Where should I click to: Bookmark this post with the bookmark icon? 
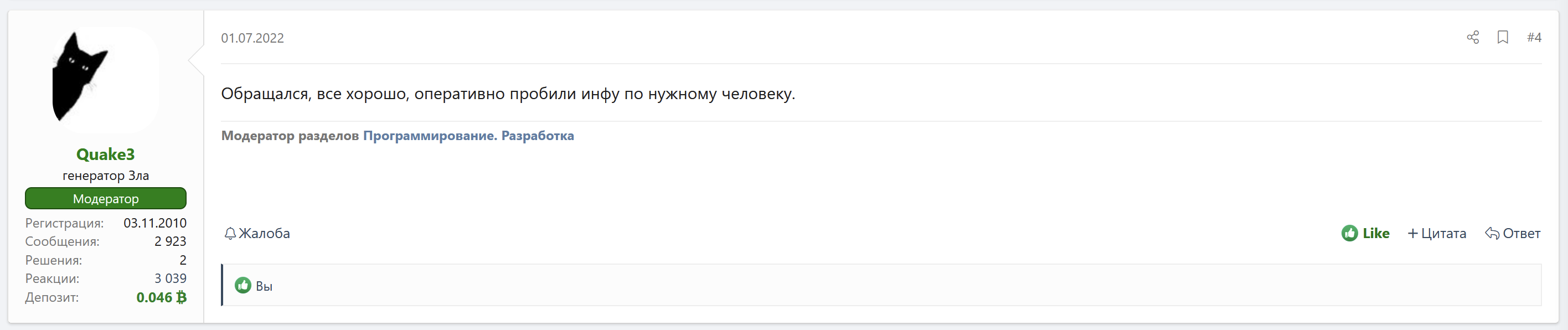(1502, 38)
